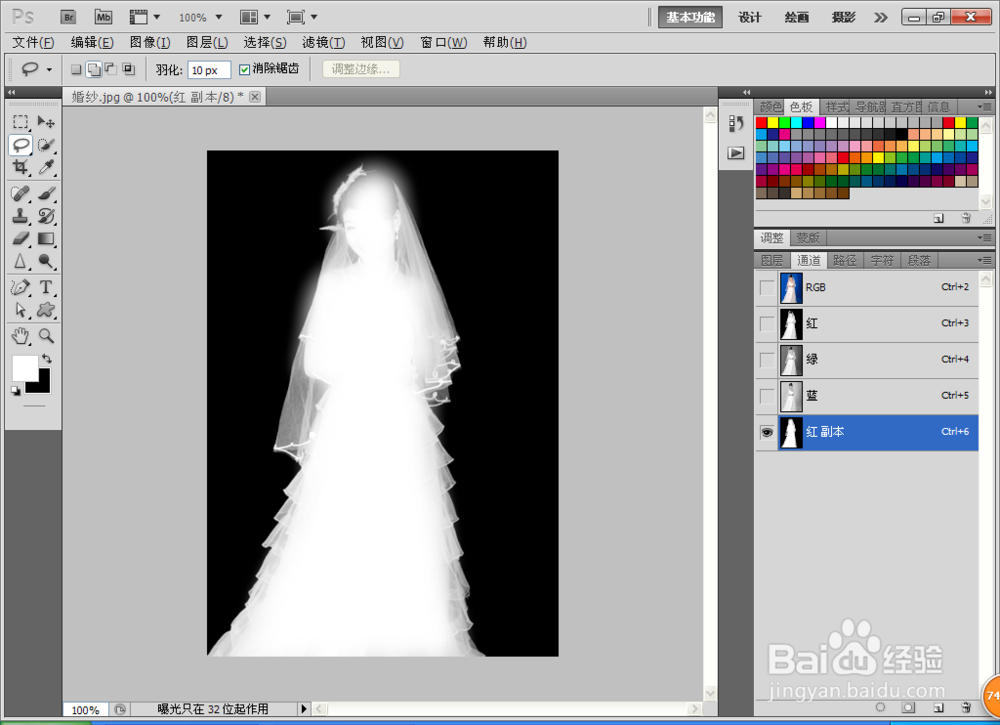This screenshot has width=1000, height=725.
Task: Open the 图像(I) menu
Action: point(150,42)
